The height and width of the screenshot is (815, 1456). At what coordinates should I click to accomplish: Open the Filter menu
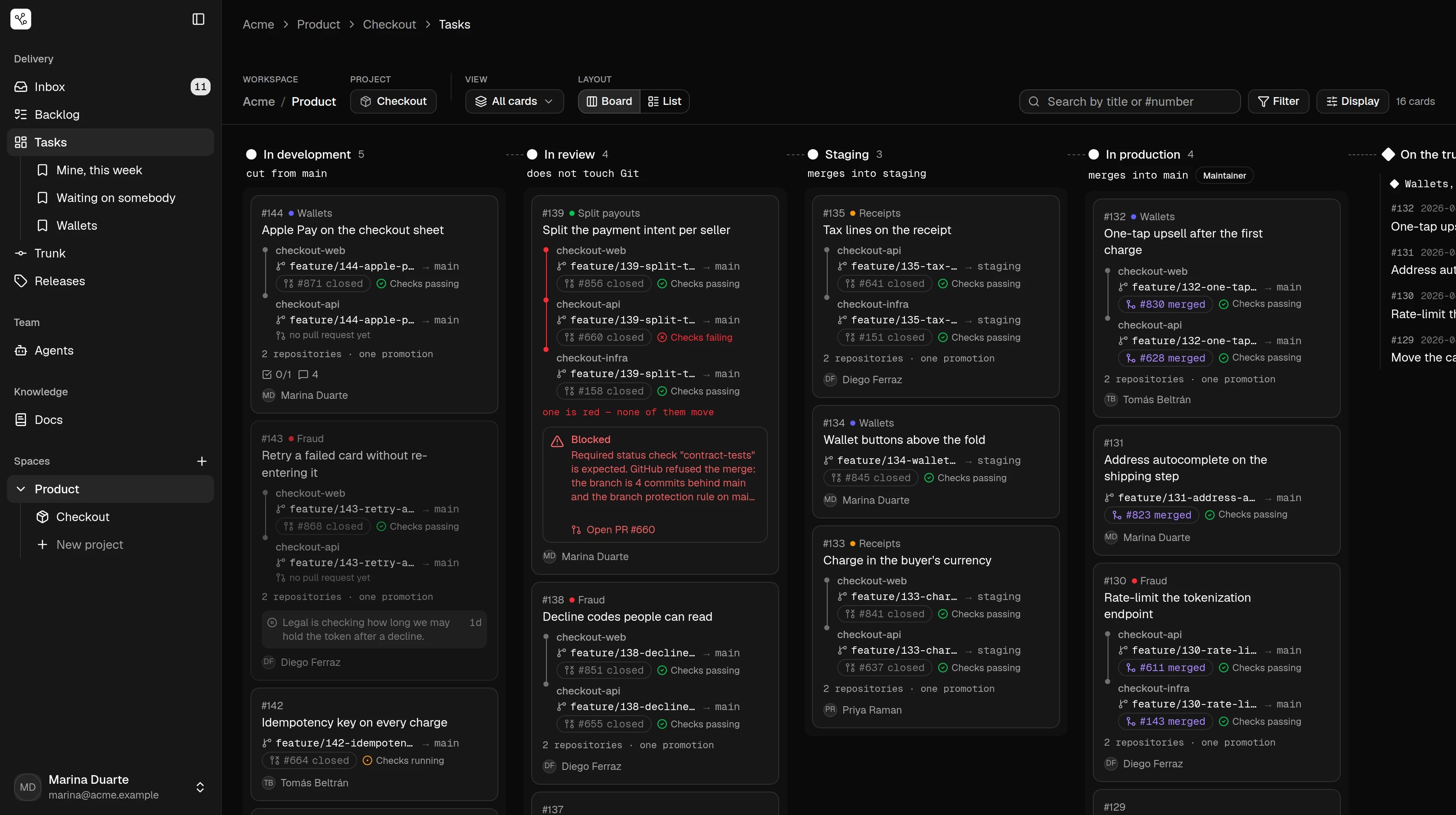tap(1278, 101)
